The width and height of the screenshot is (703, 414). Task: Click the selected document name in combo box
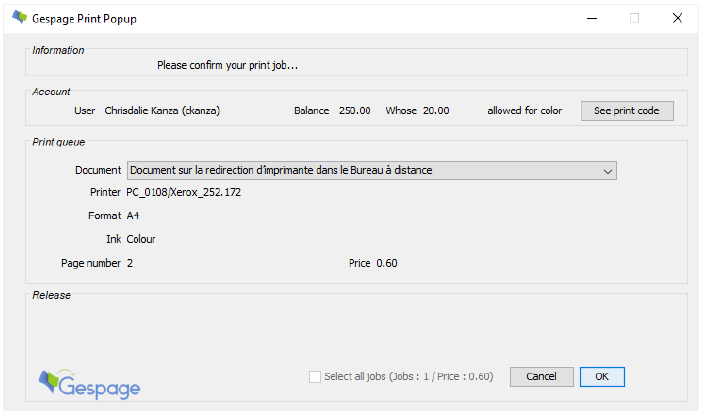[x=281, y=171]
